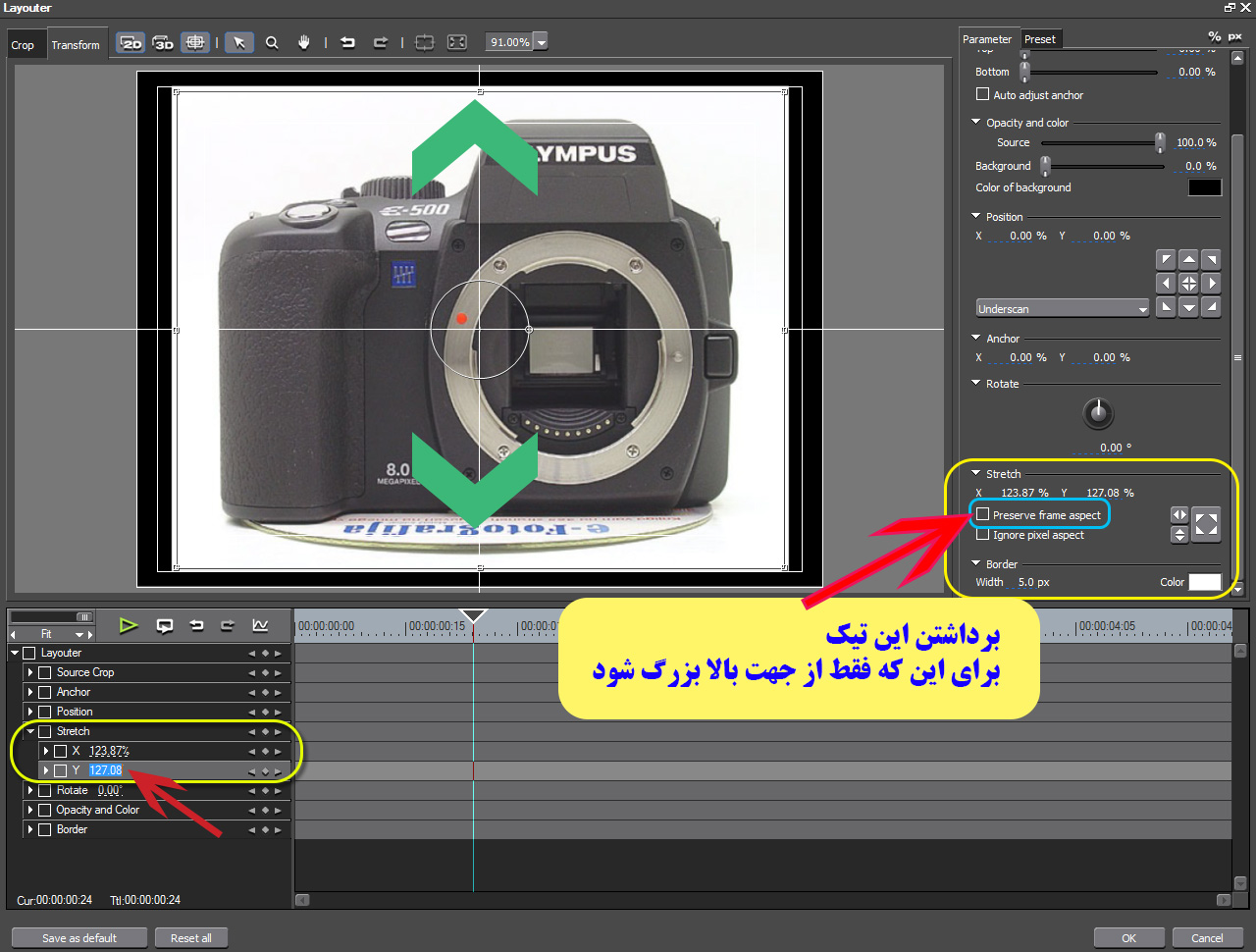Collapse the Rotate parameter section
The height and width of the screenshot is (952, 1256).
(x=976, y=383)
